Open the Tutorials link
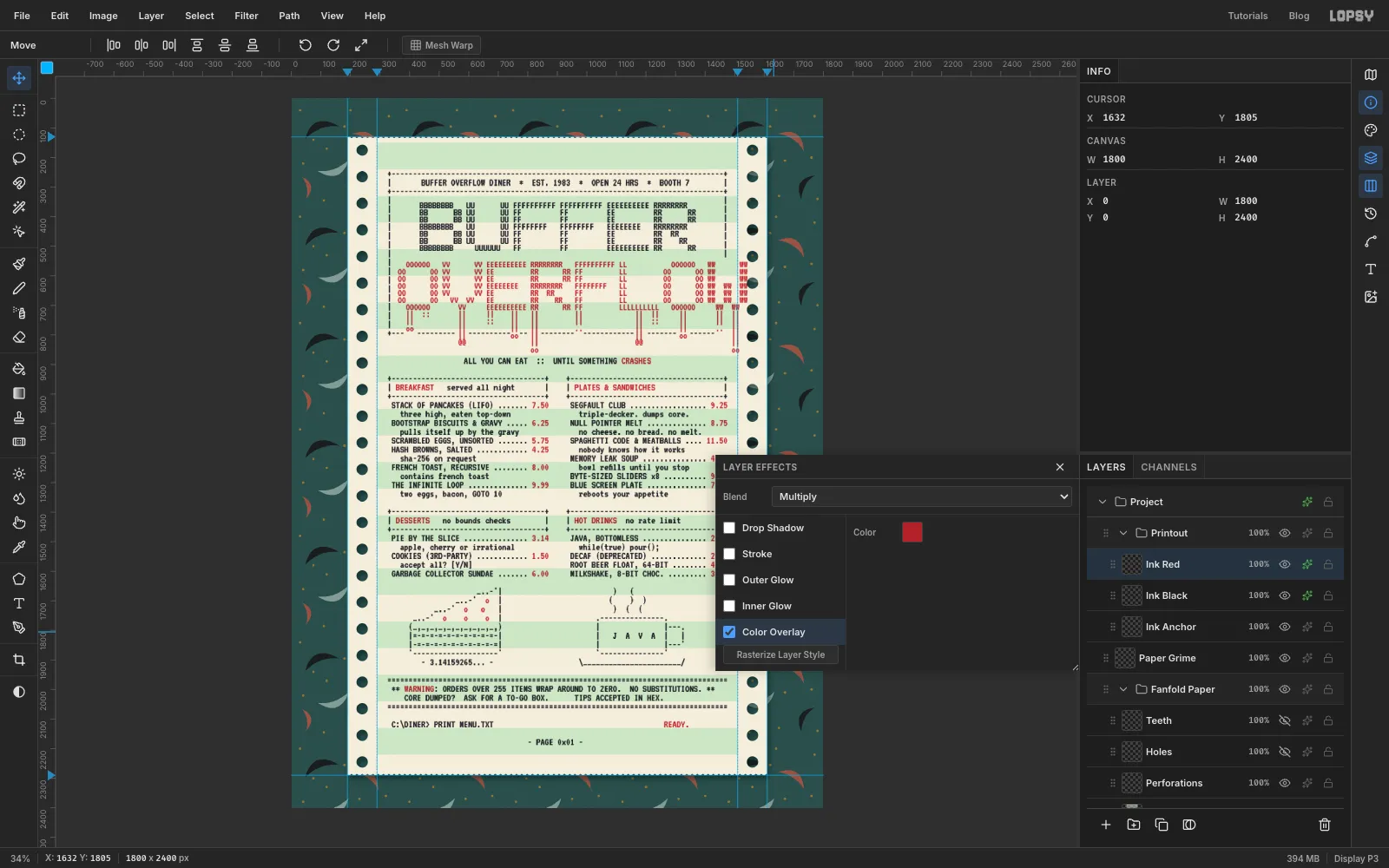Image resolution: width=1389 pixels, height=868 pixels. (x=1247, y=16)
